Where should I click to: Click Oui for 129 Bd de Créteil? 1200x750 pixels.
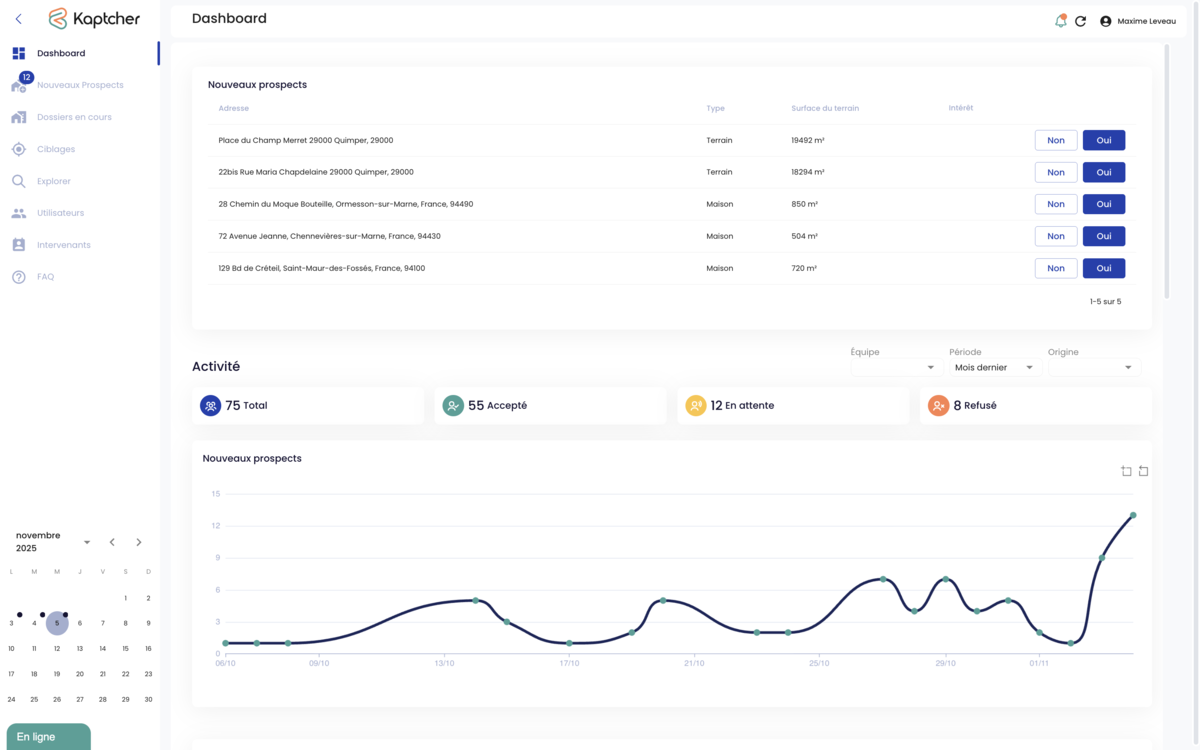[1103, 268]
